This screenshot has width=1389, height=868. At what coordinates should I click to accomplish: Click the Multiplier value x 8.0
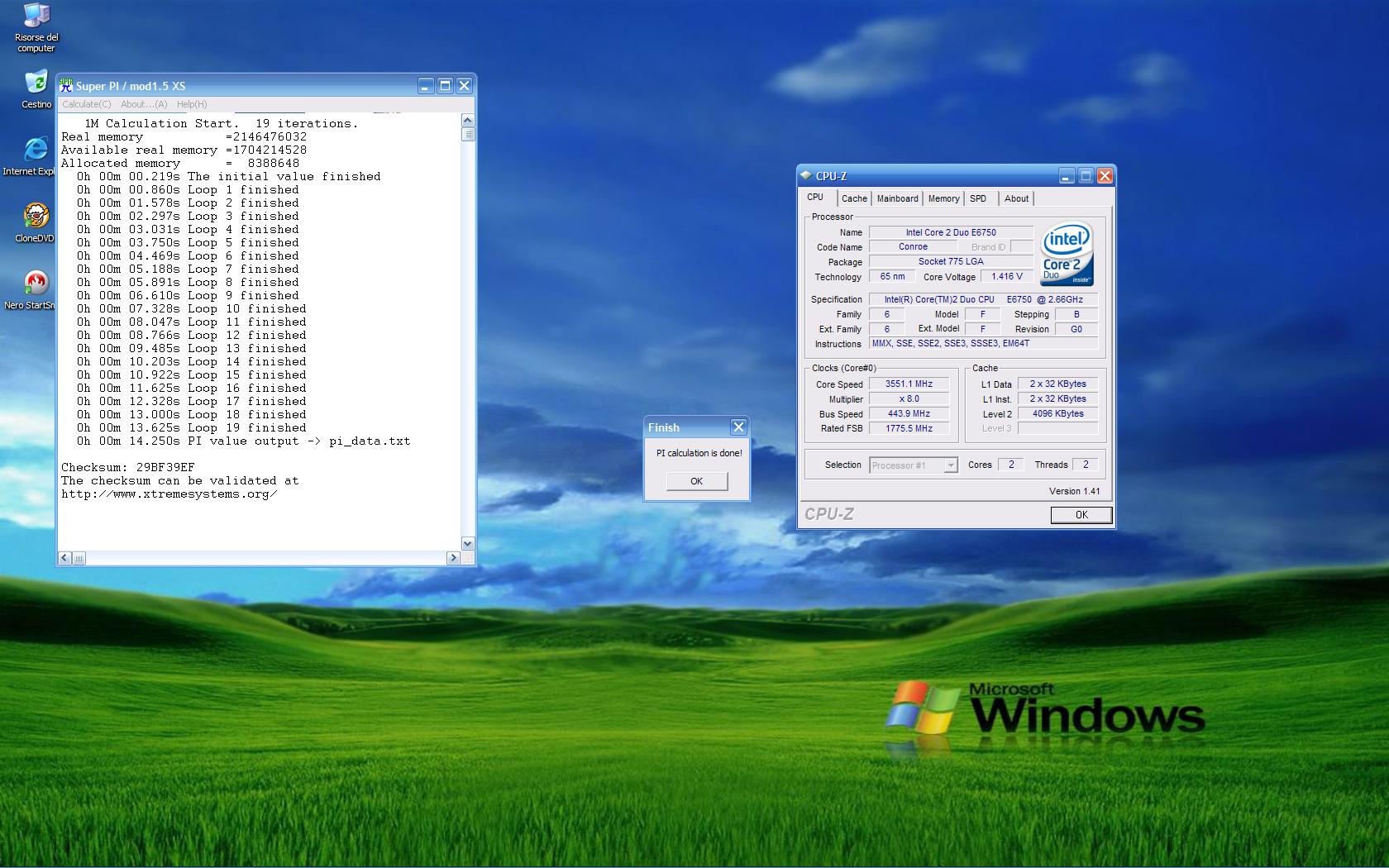point(909,399)
